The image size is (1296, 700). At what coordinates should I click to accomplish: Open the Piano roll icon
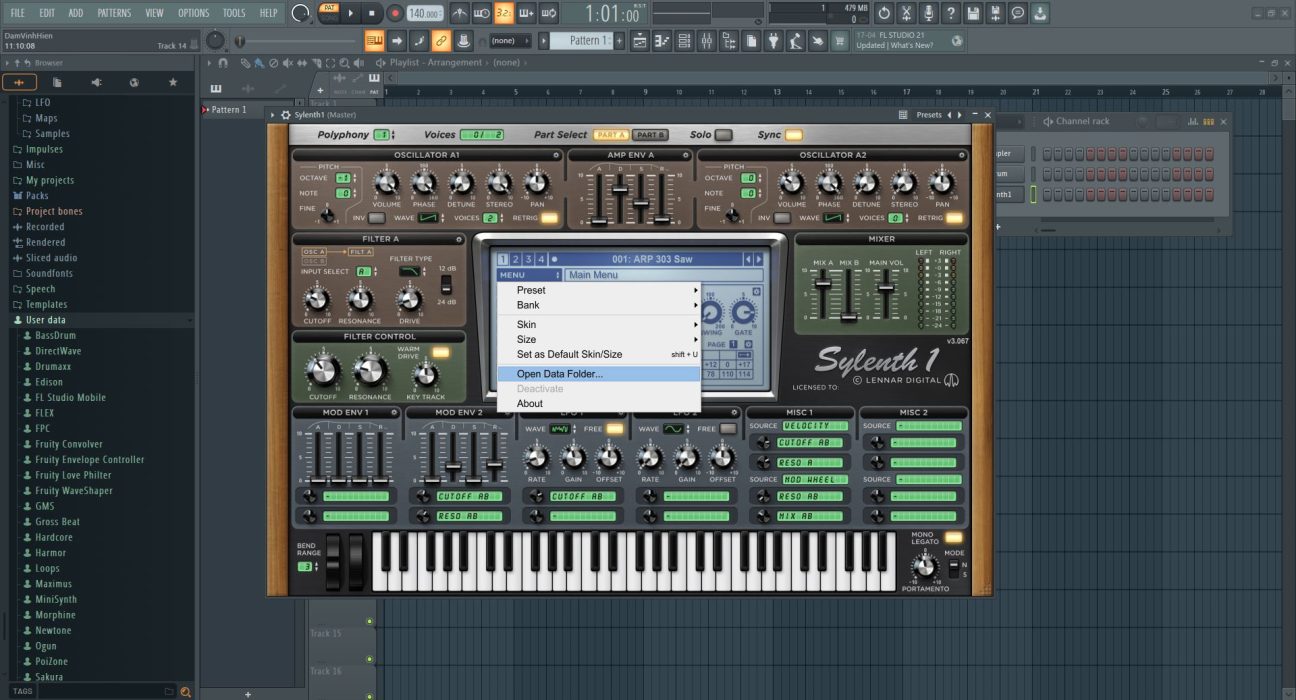point(660,40)
